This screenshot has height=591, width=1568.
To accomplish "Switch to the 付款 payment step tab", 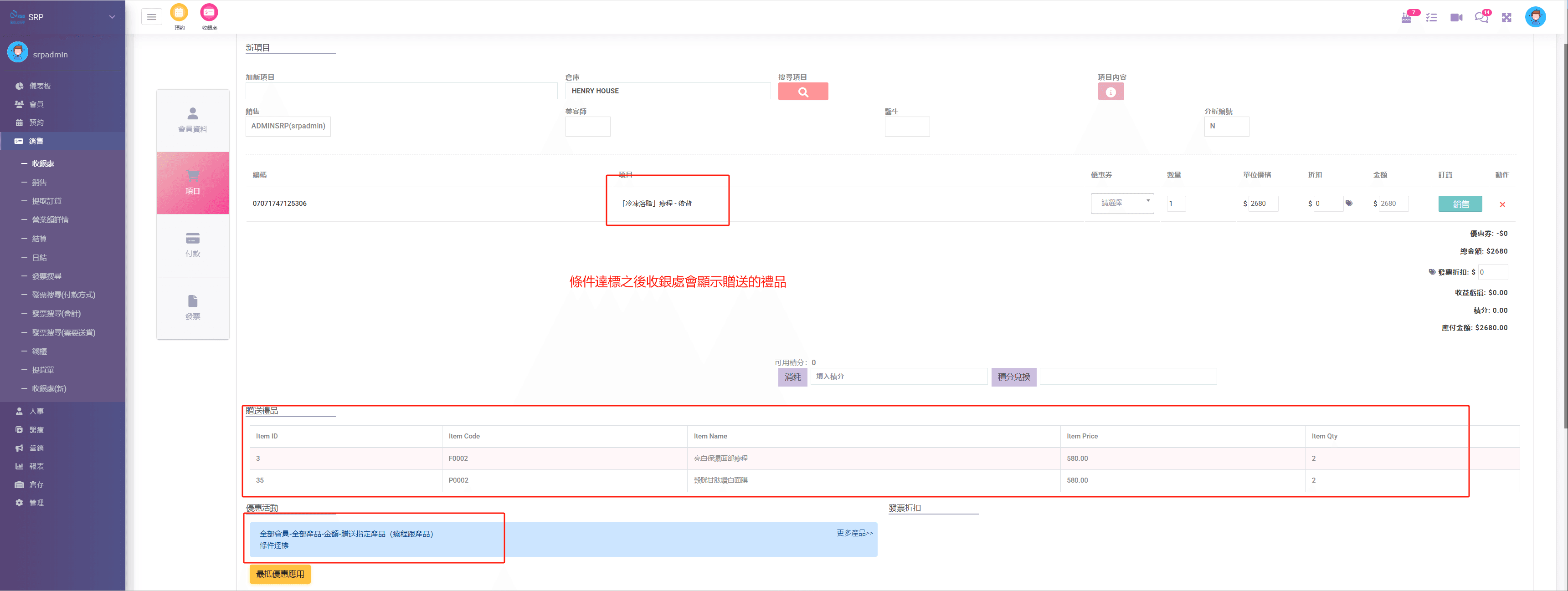I will 192,245.
